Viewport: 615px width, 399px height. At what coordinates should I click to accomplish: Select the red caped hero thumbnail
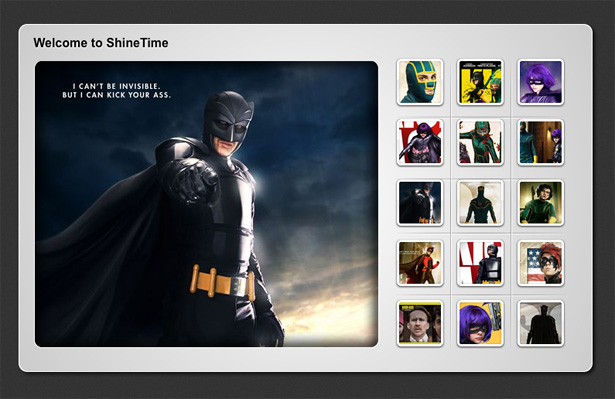420,263
